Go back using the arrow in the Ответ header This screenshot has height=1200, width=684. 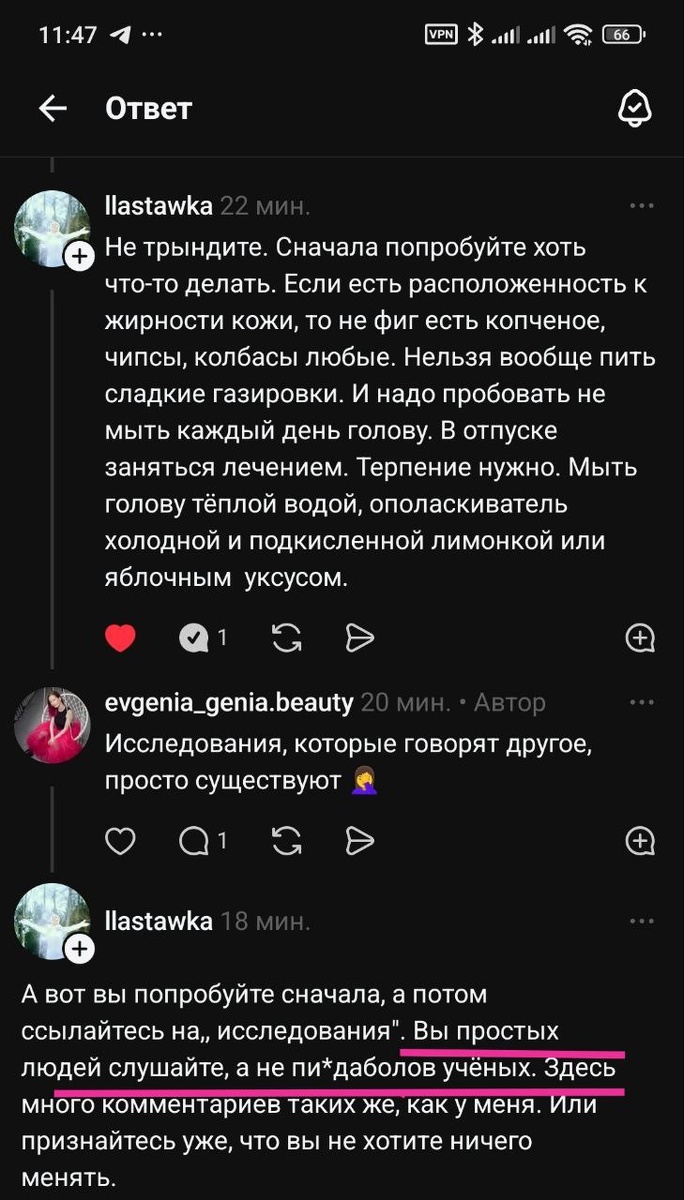pos(52,110)
